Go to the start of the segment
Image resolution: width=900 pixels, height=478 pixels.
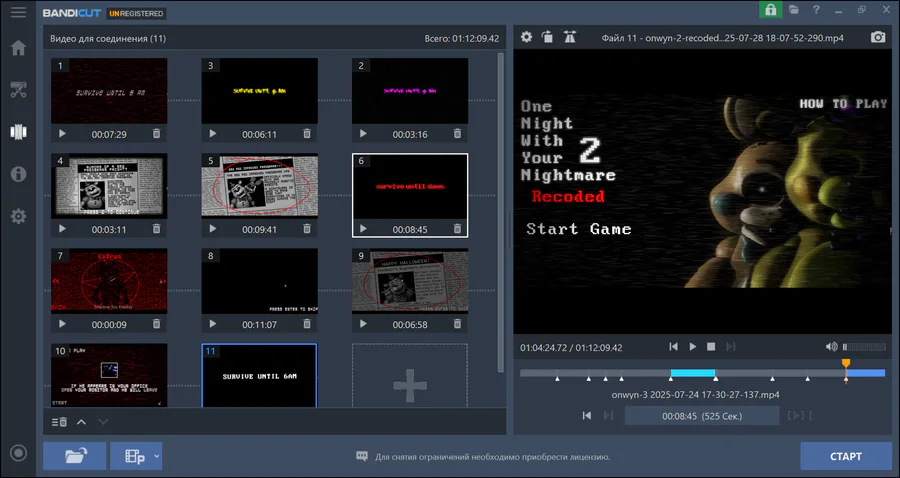pos(587,415)
